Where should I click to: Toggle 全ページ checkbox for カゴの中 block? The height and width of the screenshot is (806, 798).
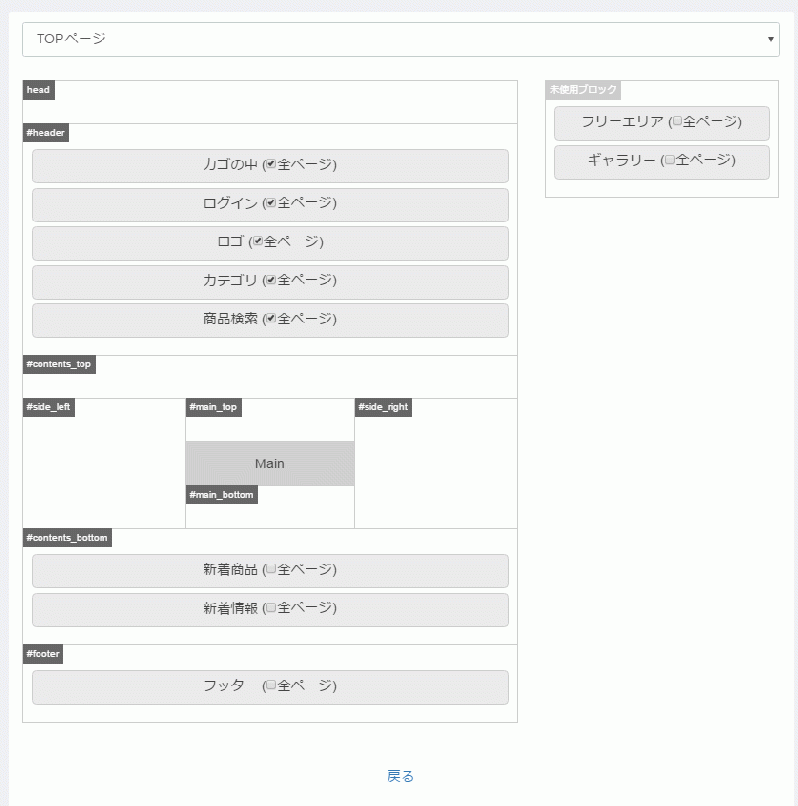coord(271,164)
